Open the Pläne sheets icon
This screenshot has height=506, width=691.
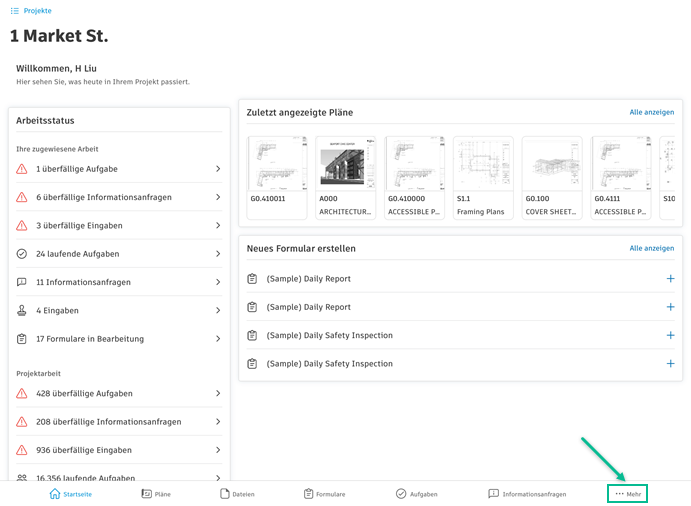tap(146, 494)
